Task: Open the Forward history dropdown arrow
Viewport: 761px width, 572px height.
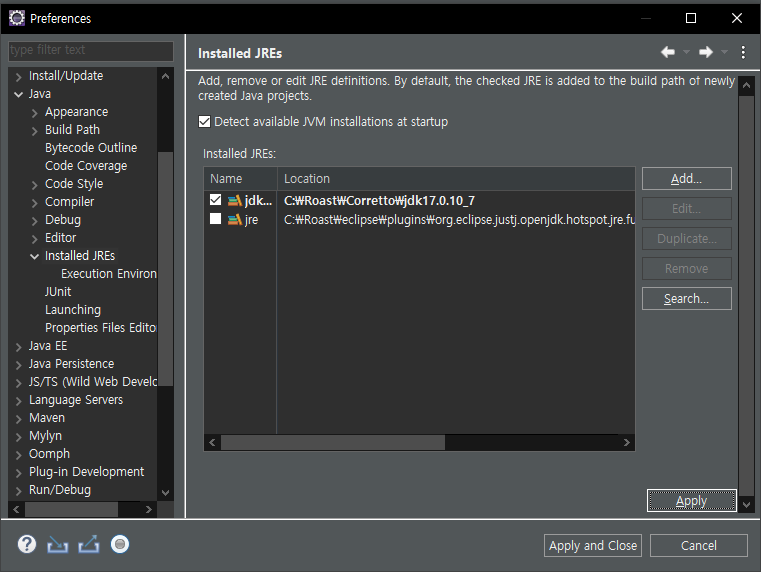Action: pyautogui.click(x=724, y=52)
